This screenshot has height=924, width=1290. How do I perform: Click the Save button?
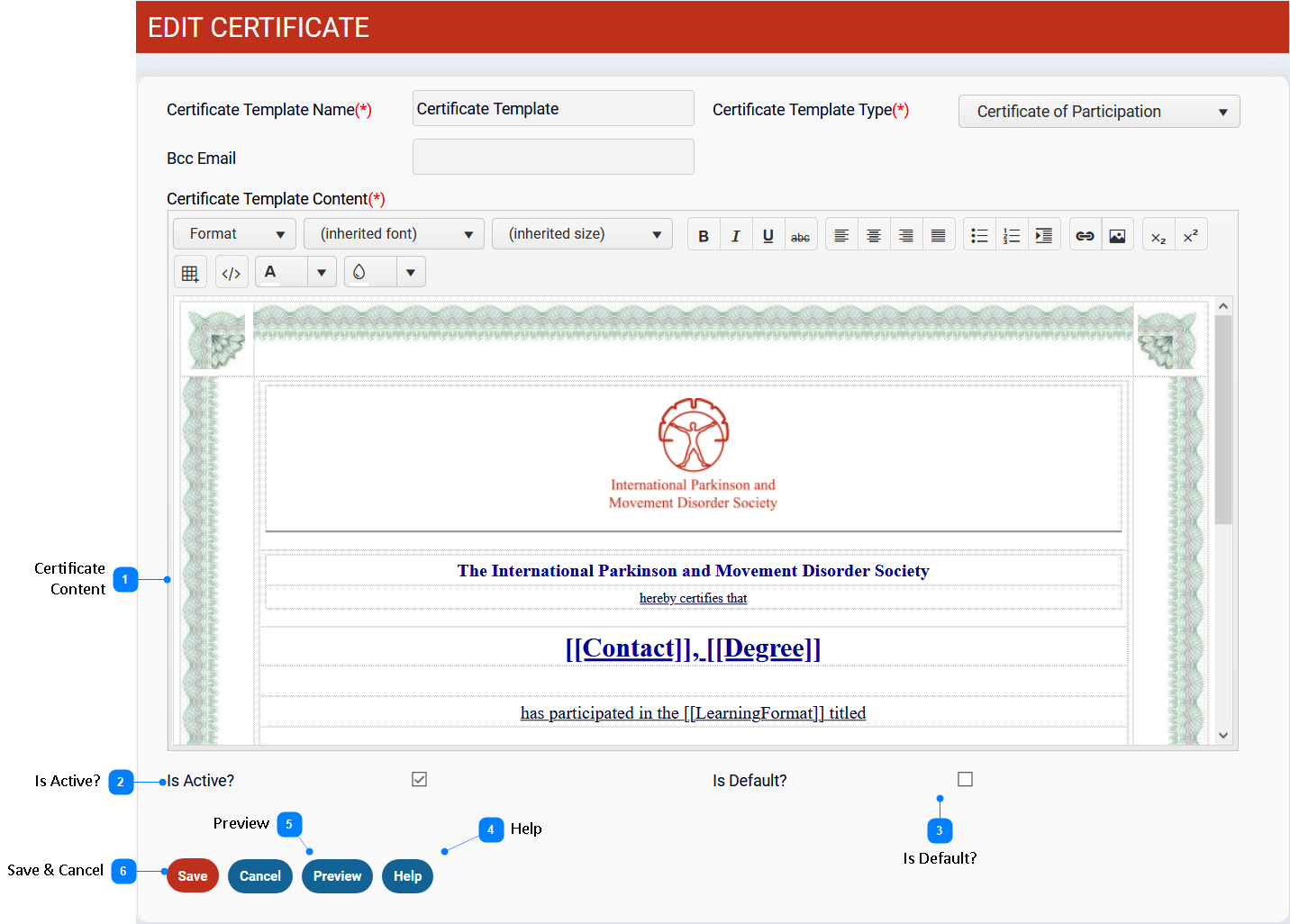click(193, 875)
